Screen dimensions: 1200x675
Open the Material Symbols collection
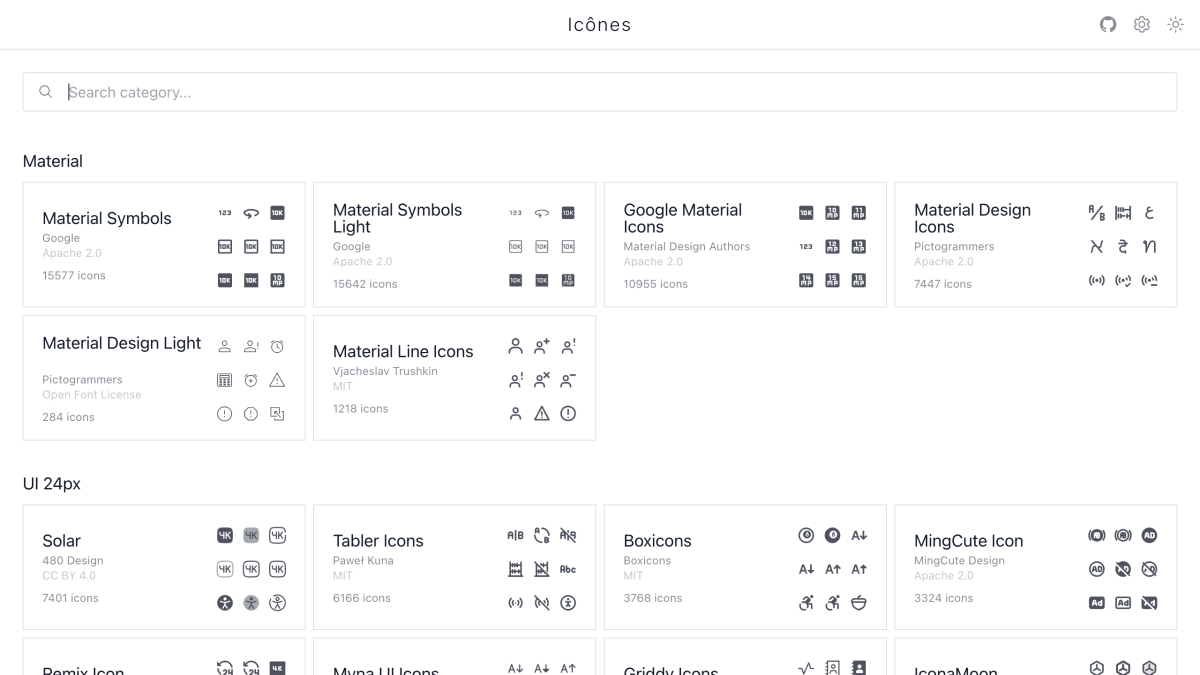click(164, 245)
